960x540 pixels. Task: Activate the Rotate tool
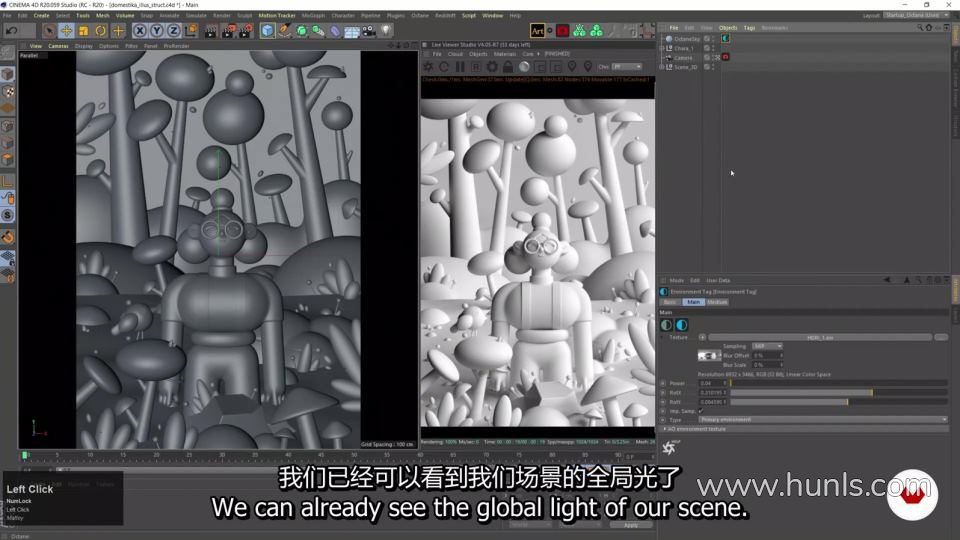tap(100, 30)
